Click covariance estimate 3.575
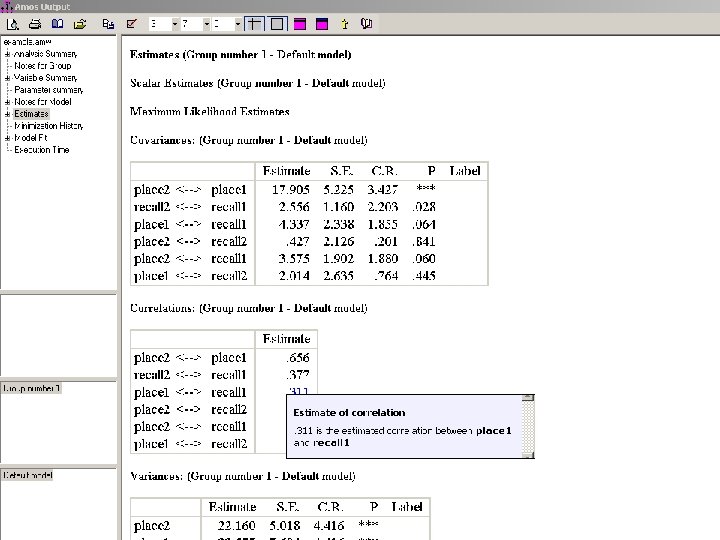Viewport: 720px width, 540px height. [294, 259]
